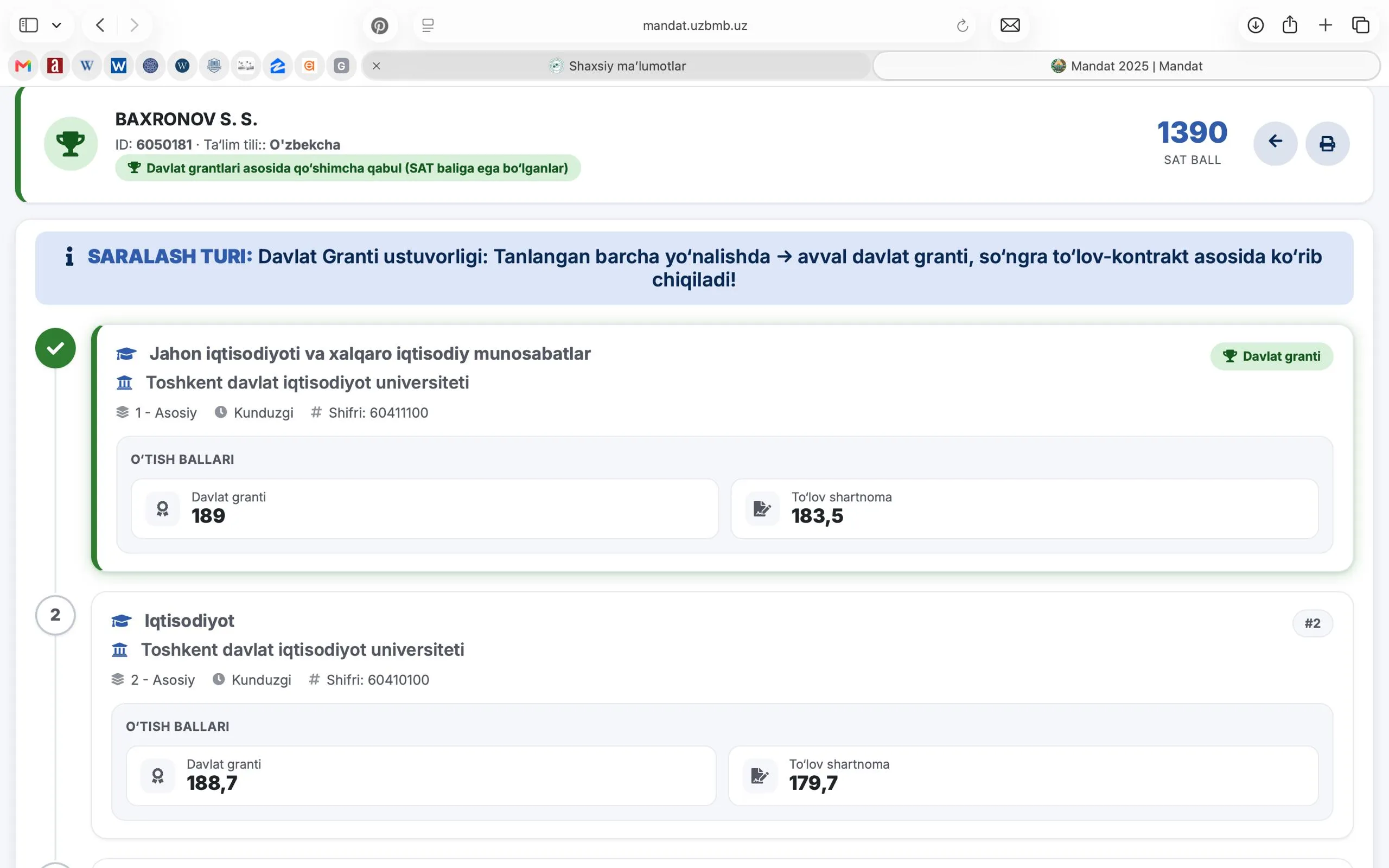Click the university name in the Iqtisodiyot card
The height and width of the screenshot is (868, 1389).
[x=302, y=649]
